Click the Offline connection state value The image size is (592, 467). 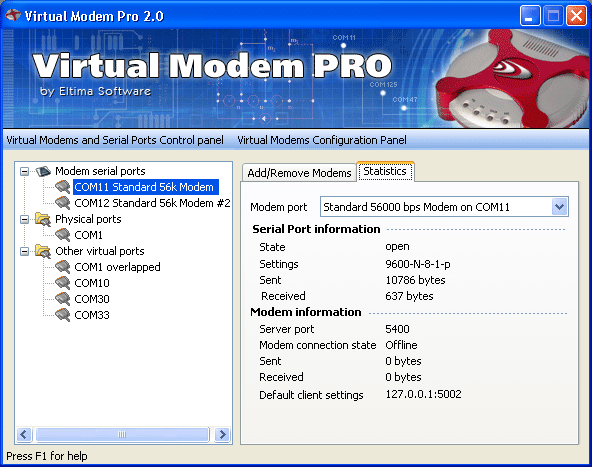pyautogui.click(x=401, y=345)
